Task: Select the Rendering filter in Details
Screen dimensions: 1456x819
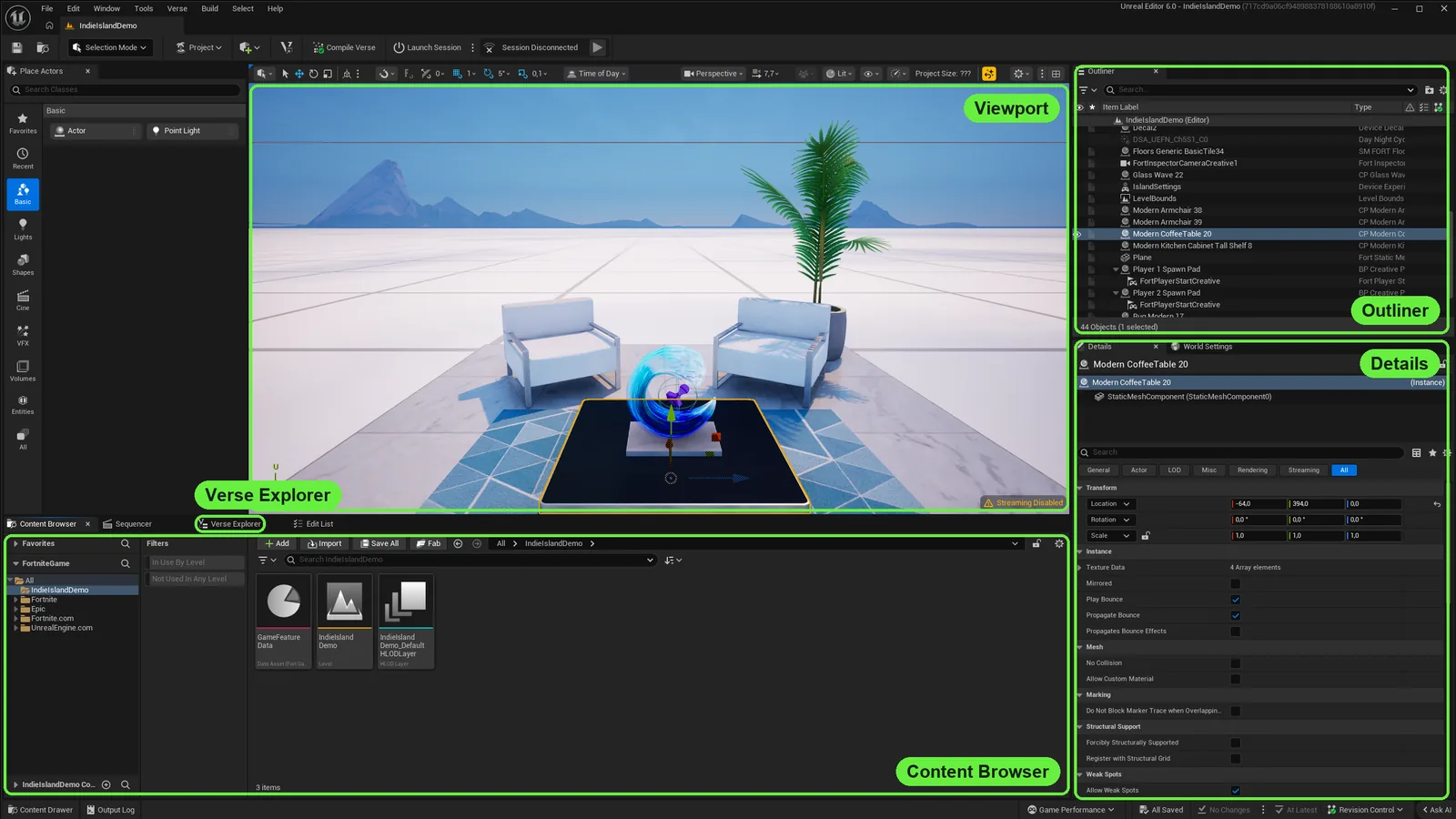Action: click(1252, 470)
